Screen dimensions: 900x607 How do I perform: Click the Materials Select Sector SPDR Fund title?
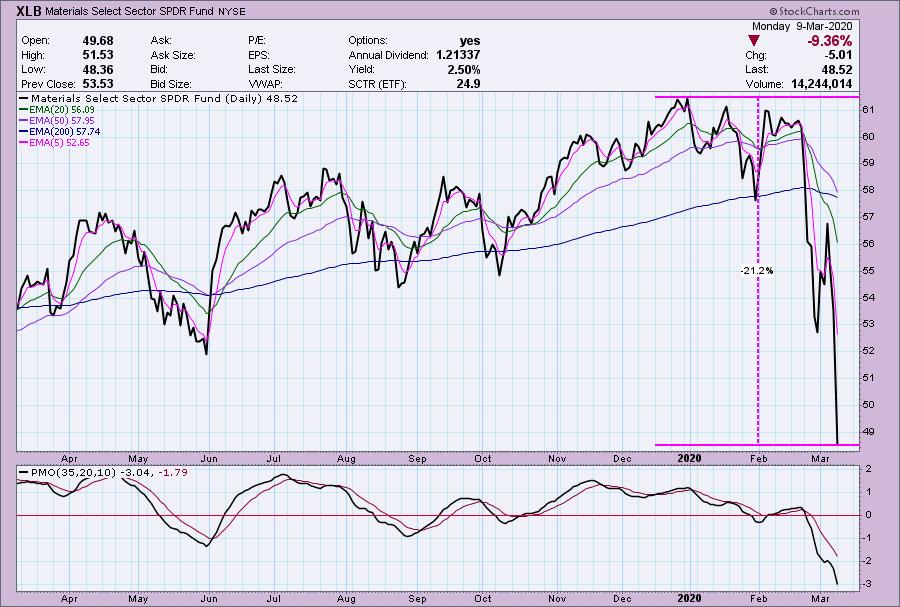pyautogui.click(x=129, y=11)
